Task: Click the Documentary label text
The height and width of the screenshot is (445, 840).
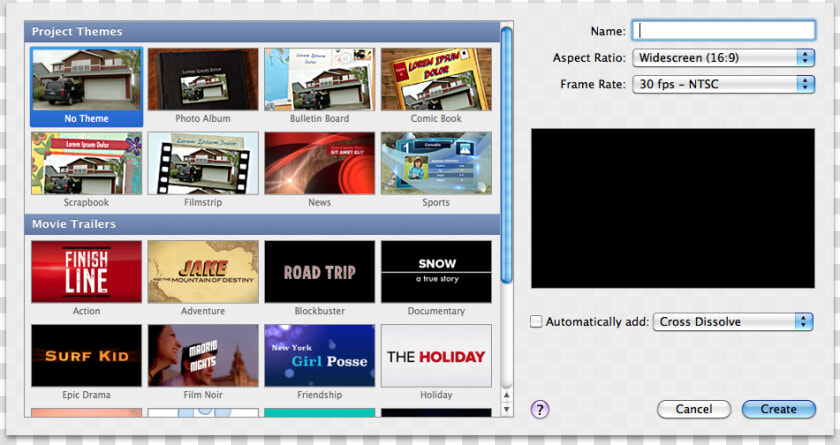Action: pos(436,311)
